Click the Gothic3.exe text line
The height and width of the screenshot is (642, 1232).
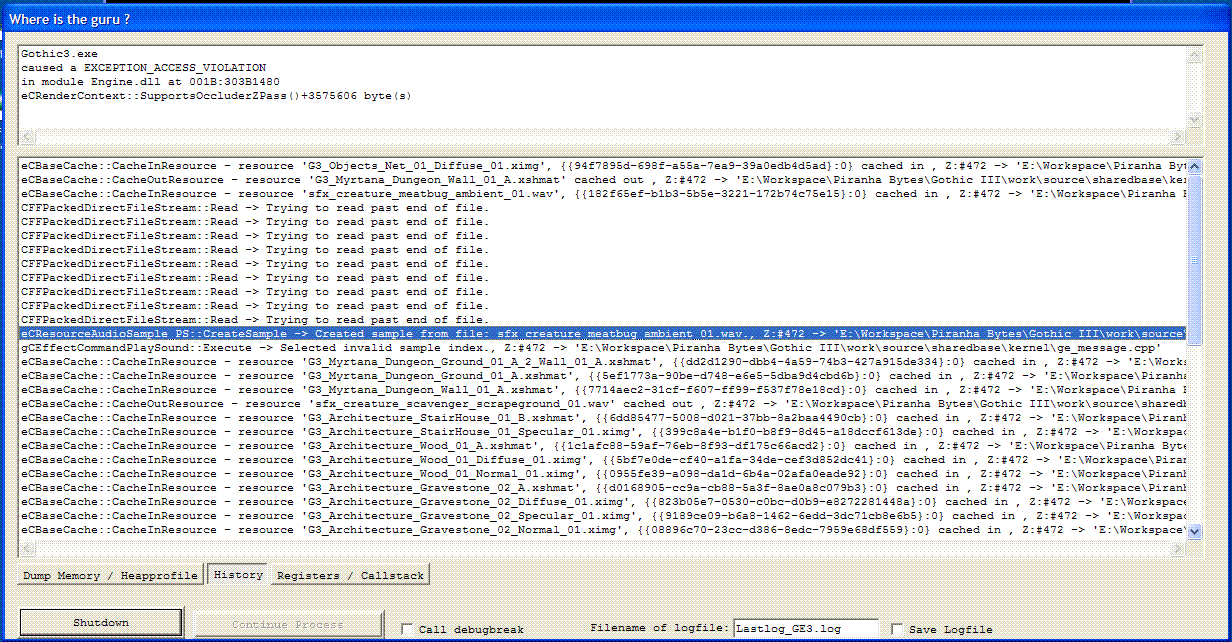click(x=59, y=54)
